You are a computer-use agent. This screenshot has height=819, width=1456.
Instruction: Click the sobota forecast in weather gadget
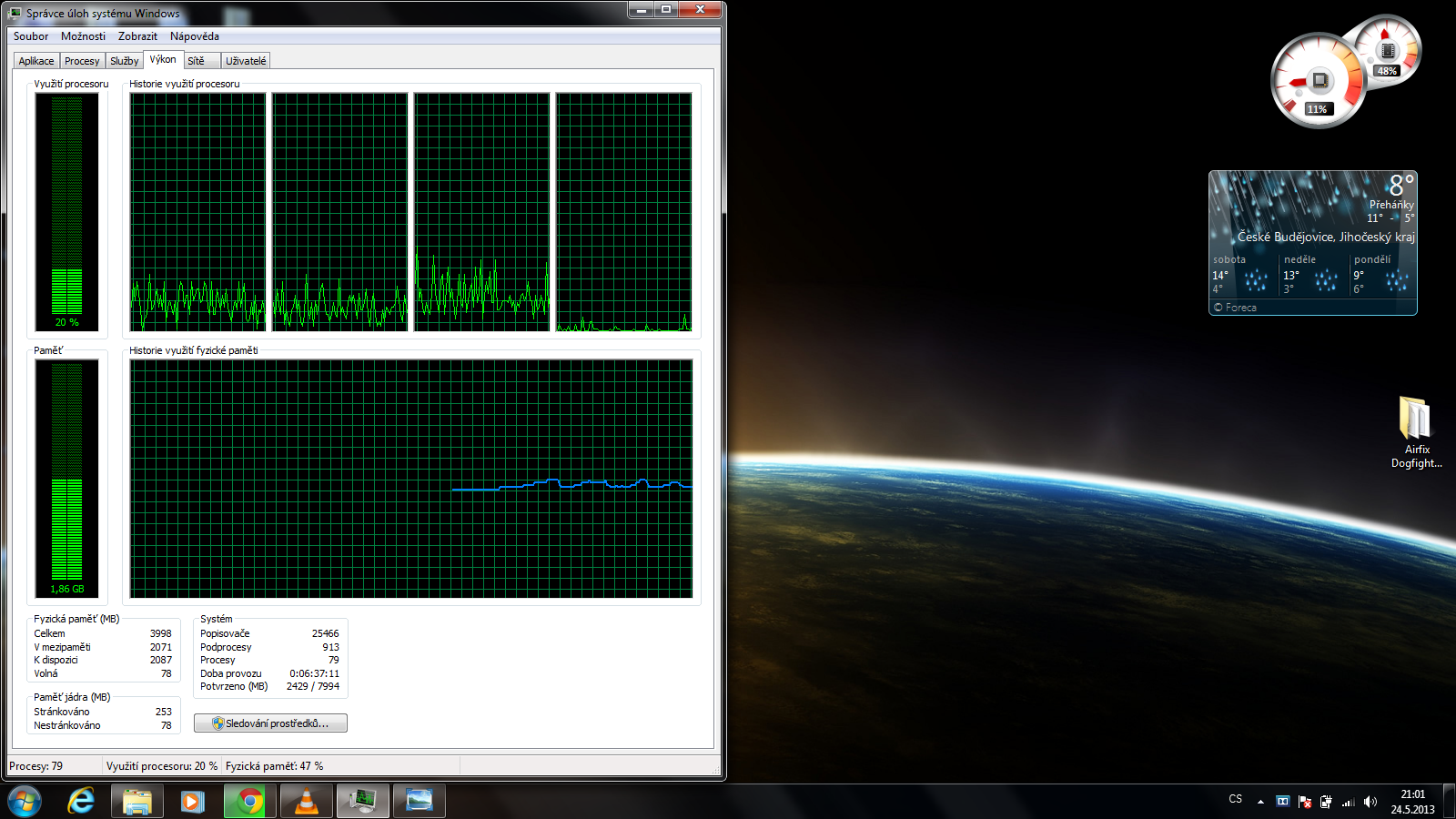point(1243,276)
